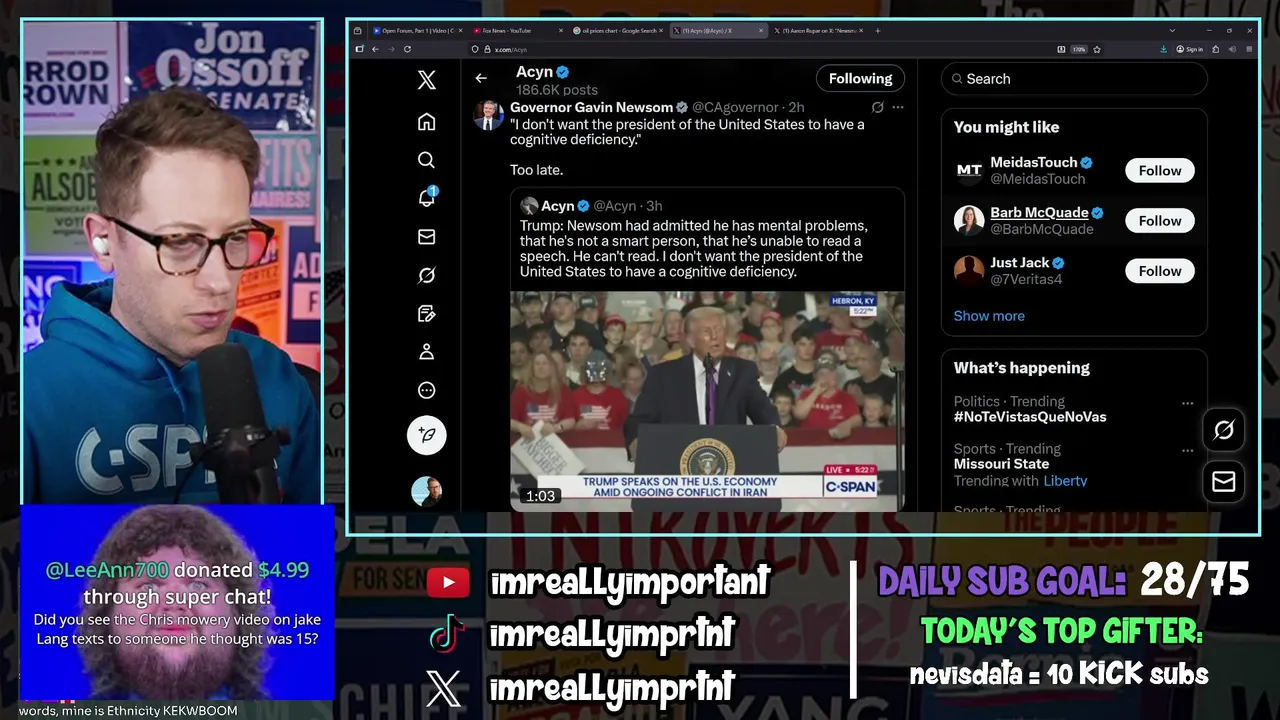Click the bookmark star in address bar
Viewport: 1280px width, 720px height.
pos(1097,49)
